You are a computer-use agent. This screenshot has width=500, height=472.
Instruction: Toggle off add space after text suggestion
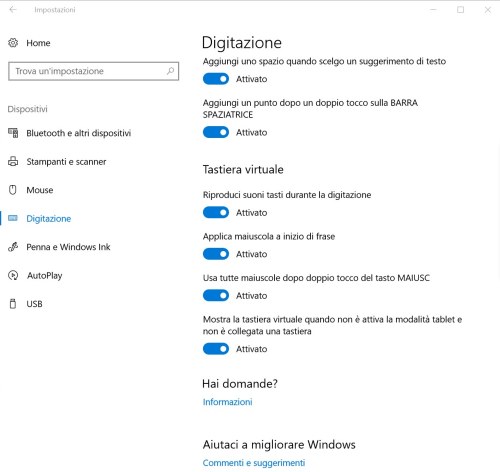pyautogui.click(x=216, y=79)
